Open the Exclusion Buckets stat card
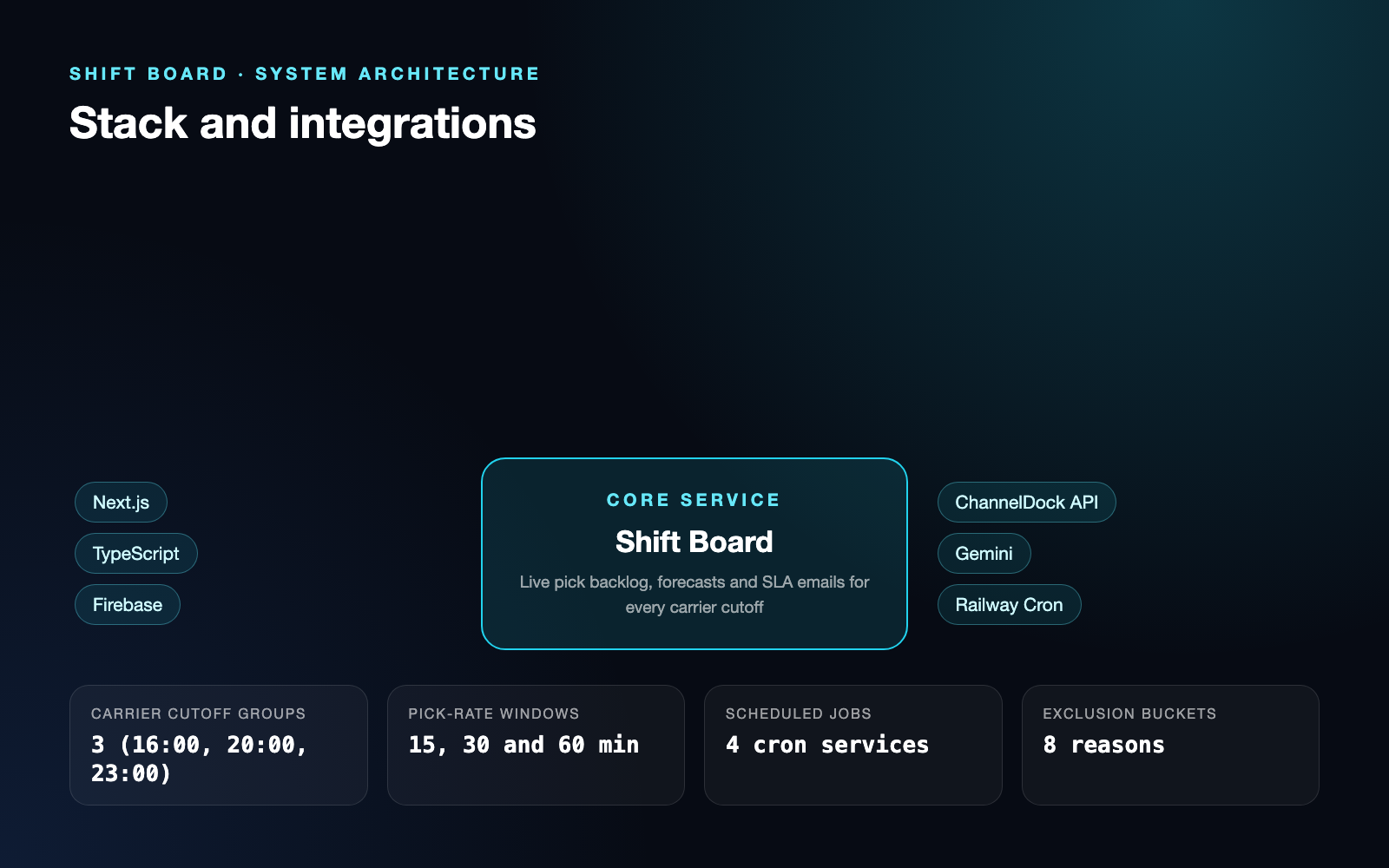Viewport: 1389px width, 868px height. (1170, 746)
